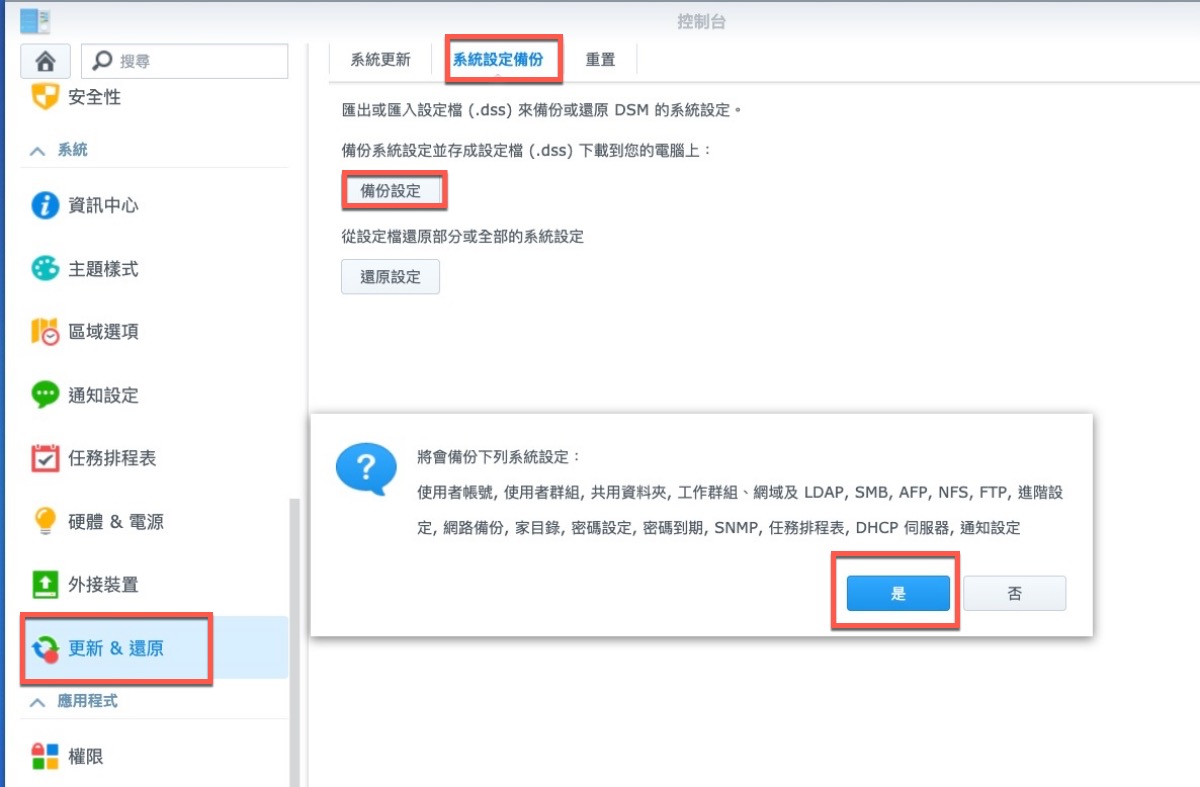Screen dimensions: 1200x787
Task: Click the 控制台 window title text
Action: pos(703,21)
